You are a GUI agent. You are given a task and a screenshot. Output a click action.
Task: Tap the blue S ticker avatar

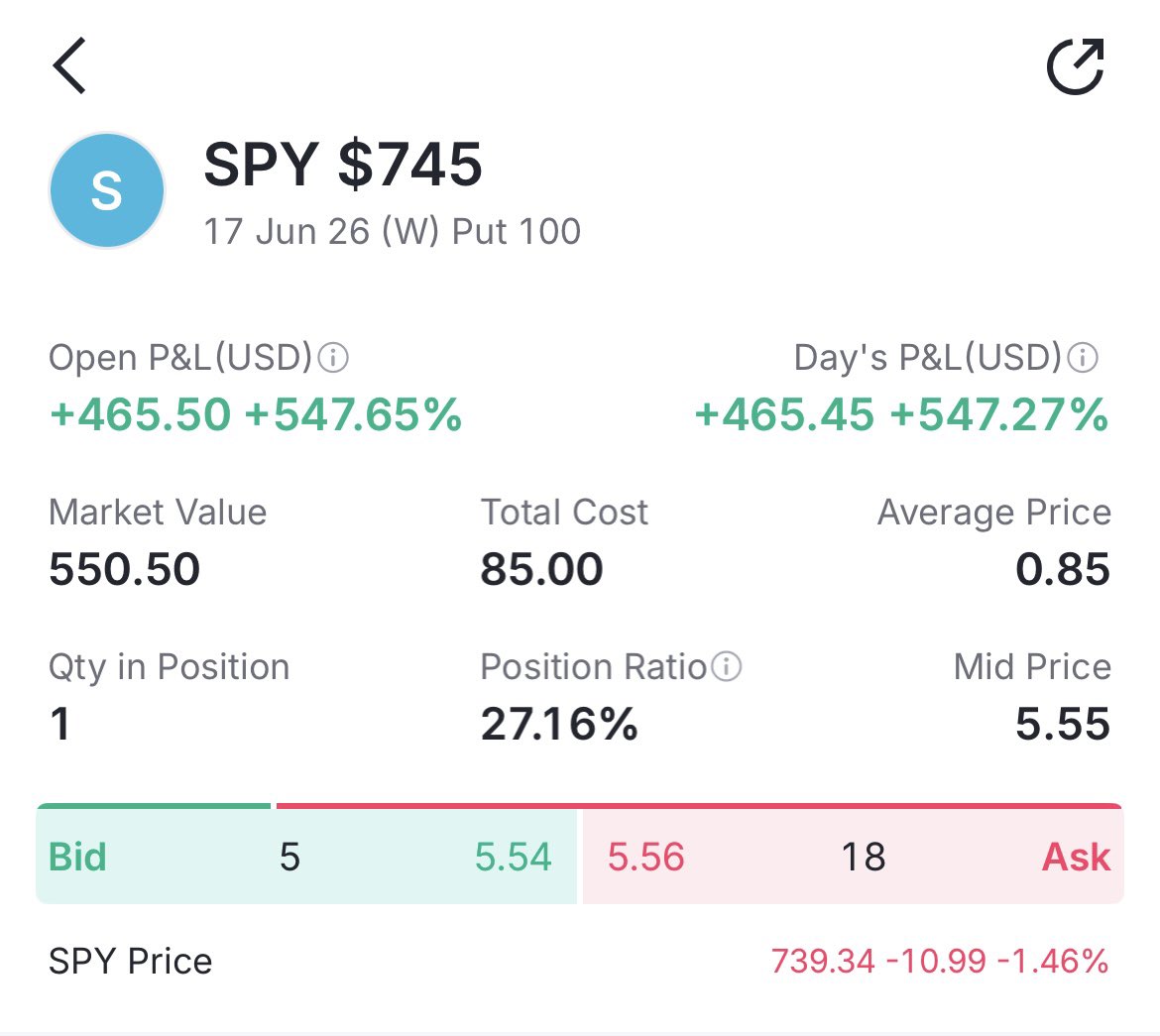(x=106, y=190)
